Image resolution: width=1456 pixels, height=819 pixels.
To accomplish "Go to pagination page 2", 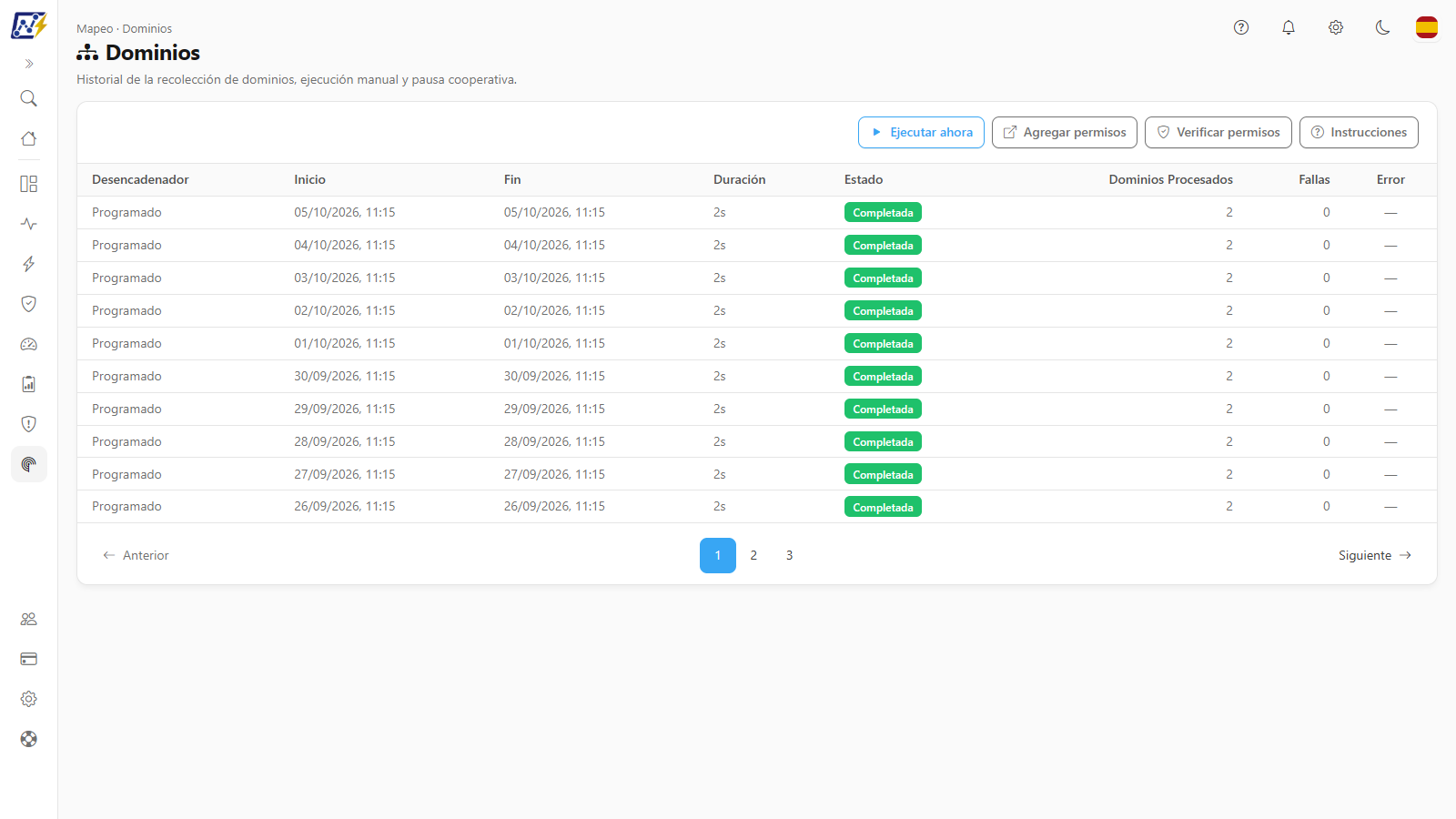I will [753, 555].
